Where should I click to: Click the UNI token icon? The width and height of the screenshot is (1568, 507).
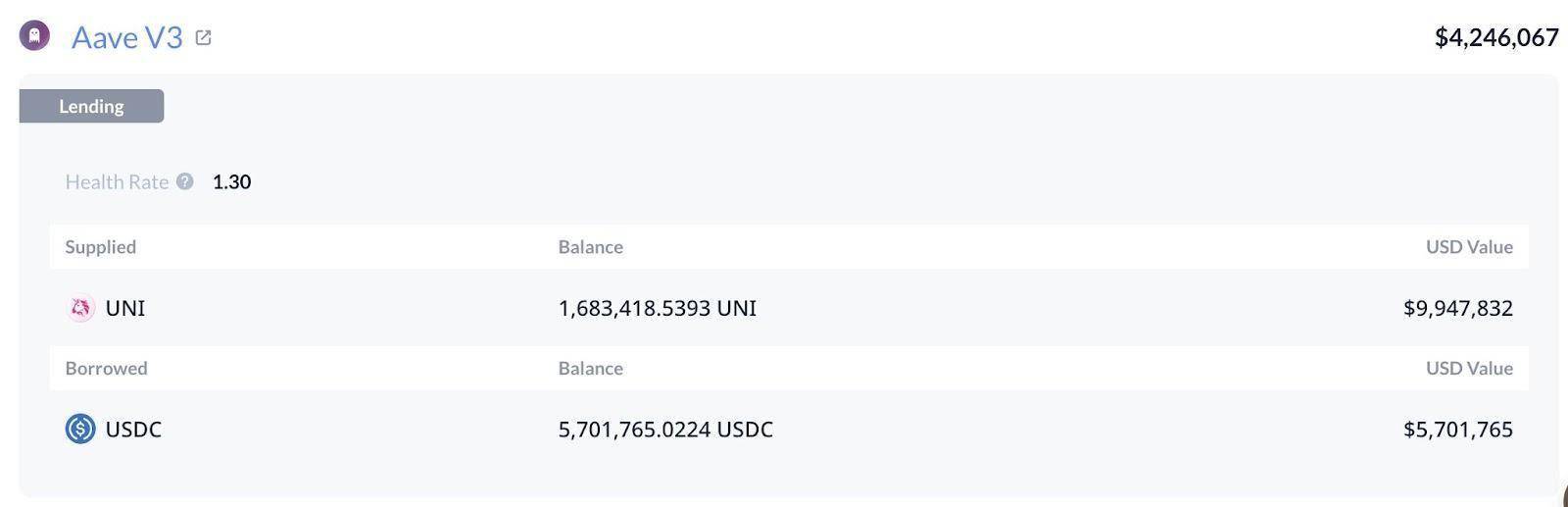point(80,308)
